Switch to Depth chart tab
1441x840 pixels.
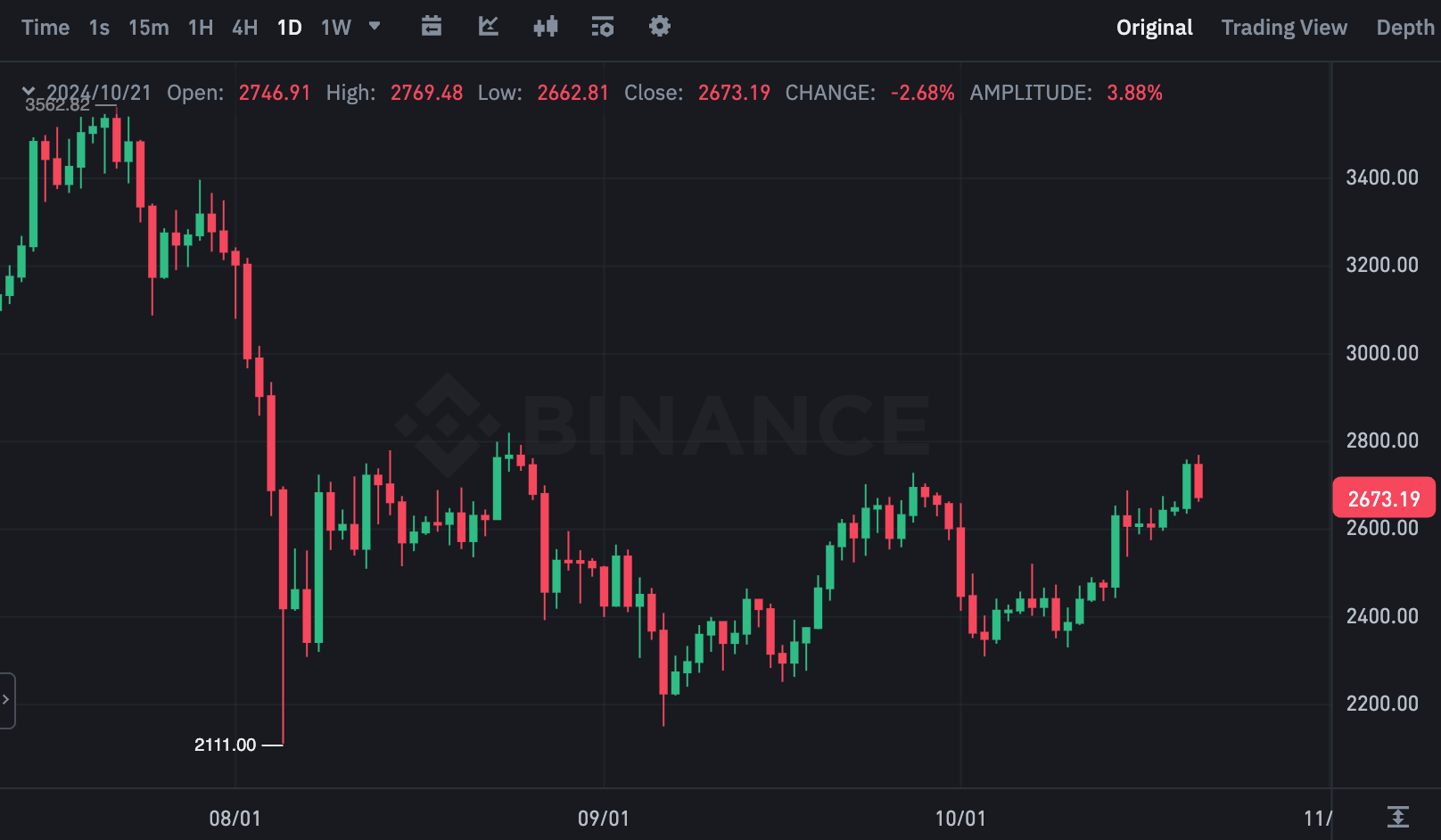[1405, 28]
